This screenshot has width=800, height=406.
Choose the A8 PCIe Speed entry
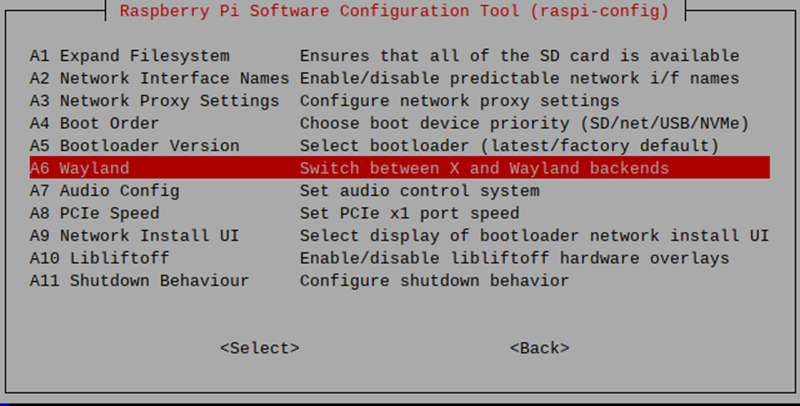coord(399,213)
